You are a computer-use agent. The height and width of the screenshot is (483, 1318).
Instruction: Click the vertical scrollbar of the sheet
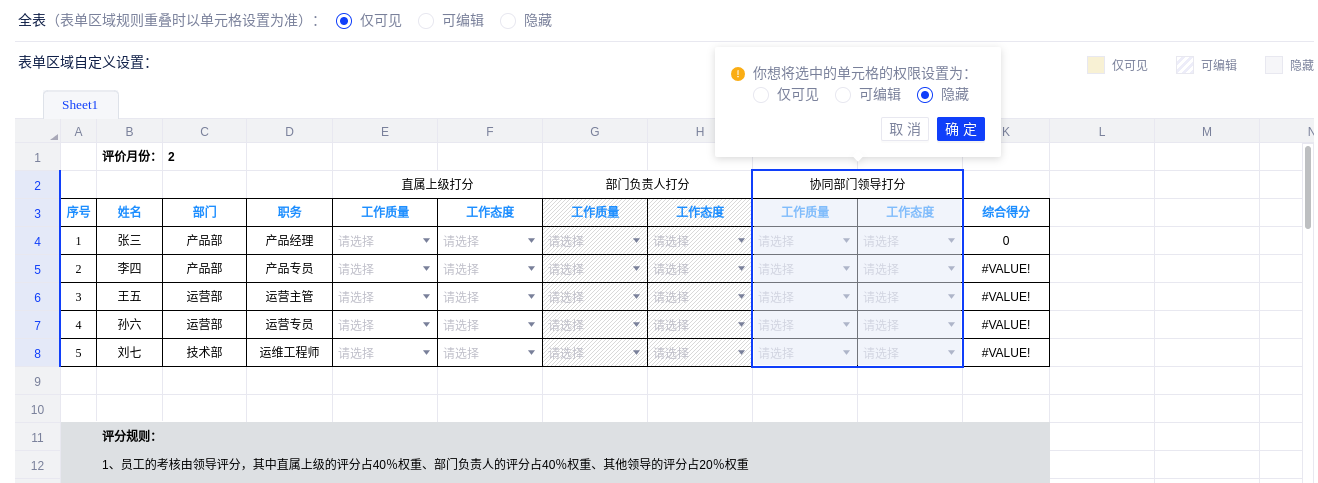tap(1307, 190)
